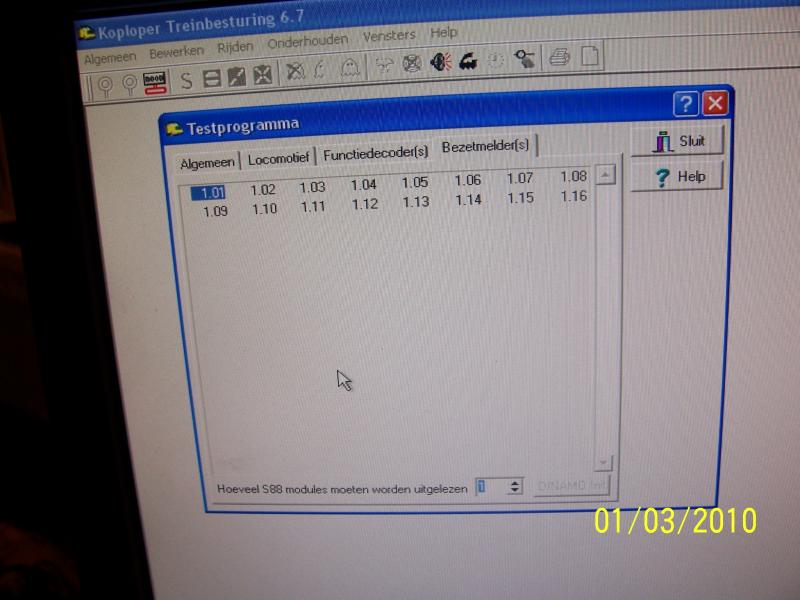800x600 pixels.
Task: Select the Bezetmelder(s) tab
Action: click(x=485, y=146)
